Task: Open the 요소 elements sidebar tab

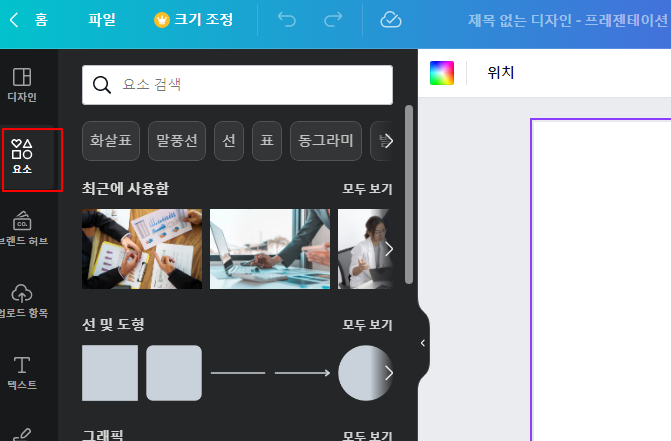Action: coord(22,157)
